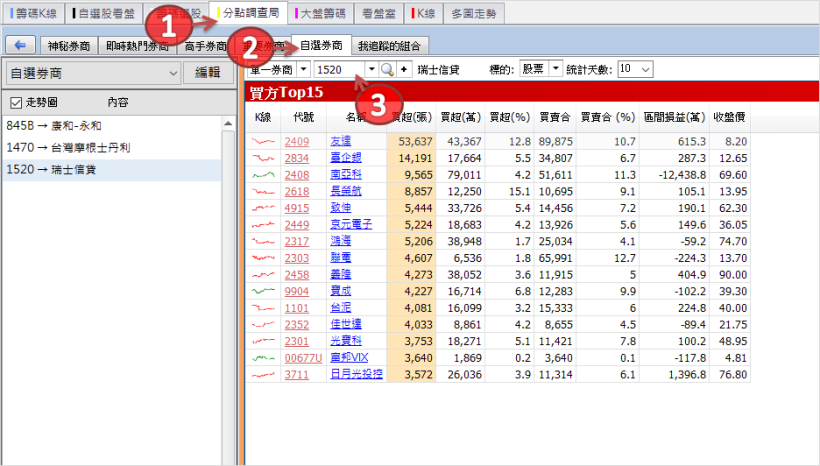
Task: Open stock code link 00677U
Action: click(x=303, y=358)
